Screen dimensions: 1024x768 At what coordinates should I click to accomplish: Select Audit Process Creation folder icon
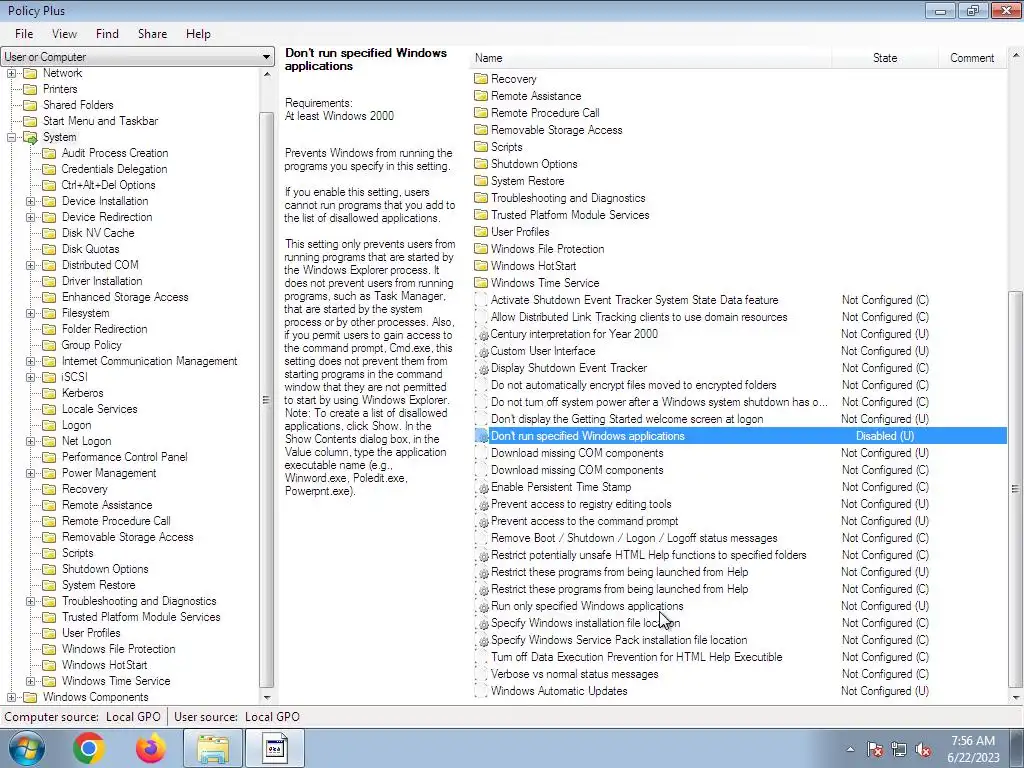49,153
